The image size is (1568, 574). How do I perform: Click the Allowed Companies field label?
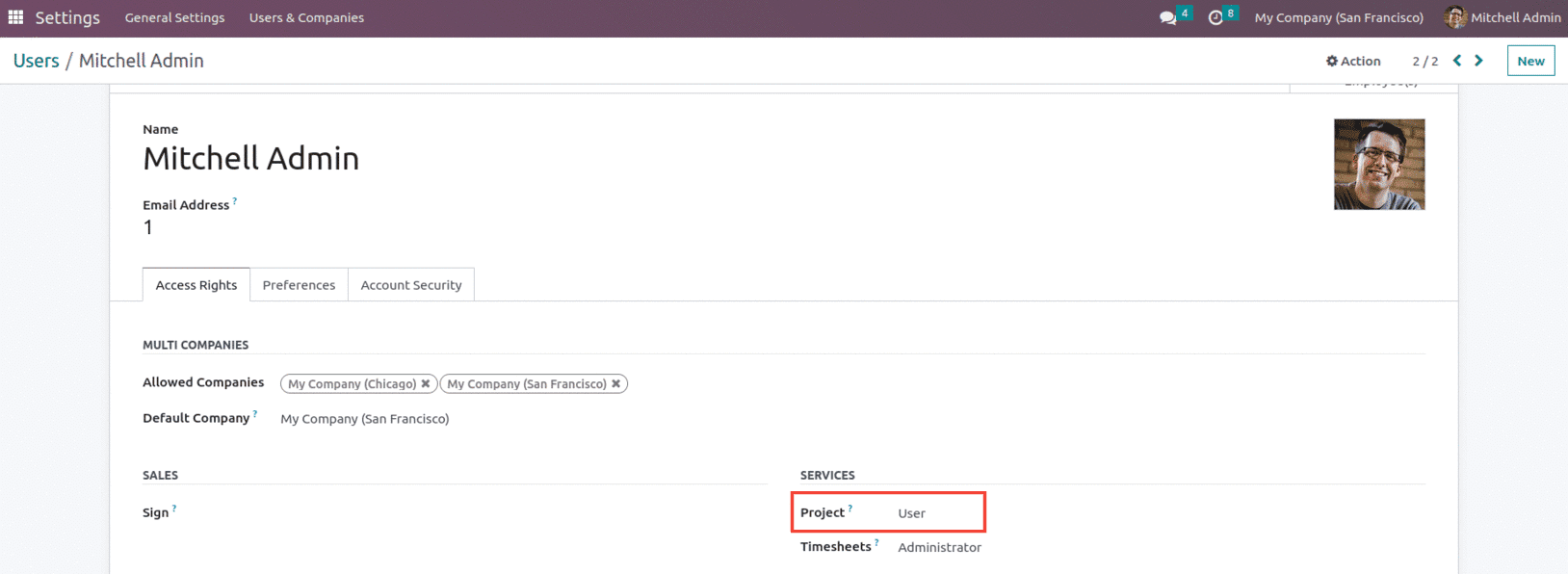click(x=203, y=382)
